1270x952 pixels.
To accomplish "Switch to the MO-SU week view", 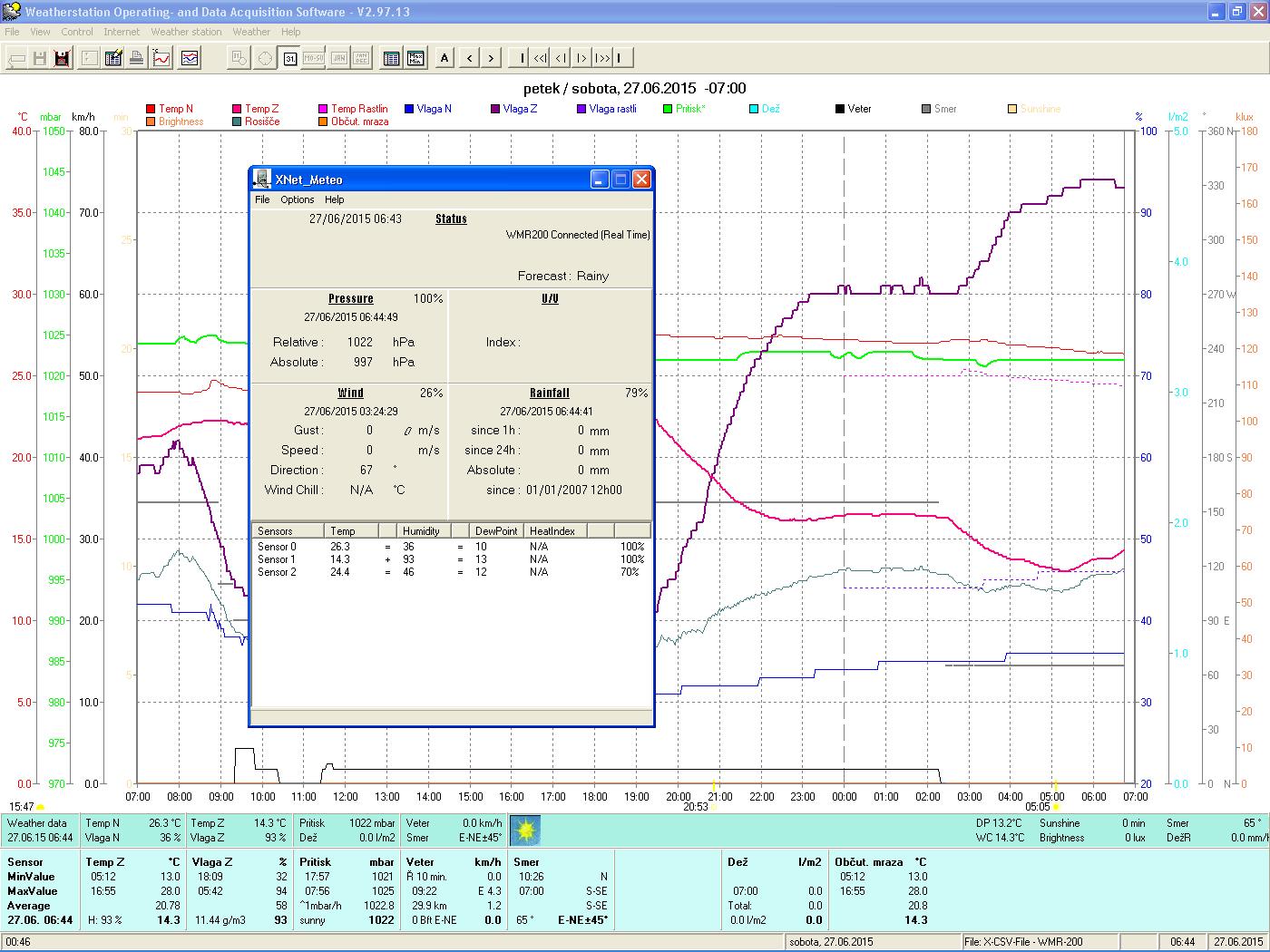I will click(313, 58).
